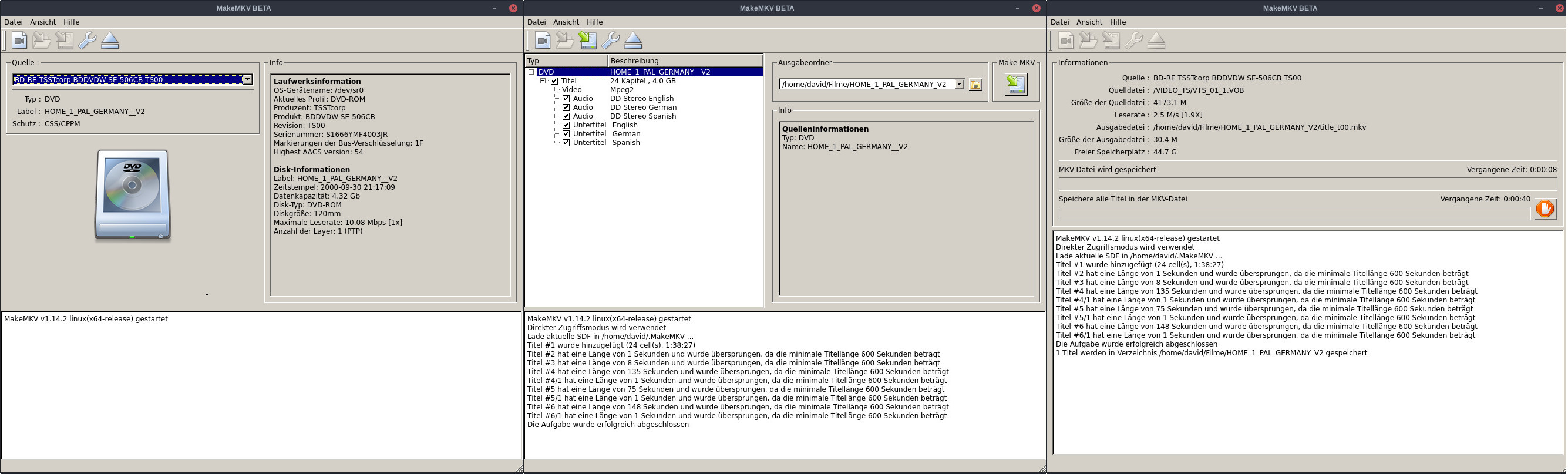Click Leserate 2.5 M/s value
Image resolution: width=1568 pixels, height=474 pixels.
(x=1178, y=115)
